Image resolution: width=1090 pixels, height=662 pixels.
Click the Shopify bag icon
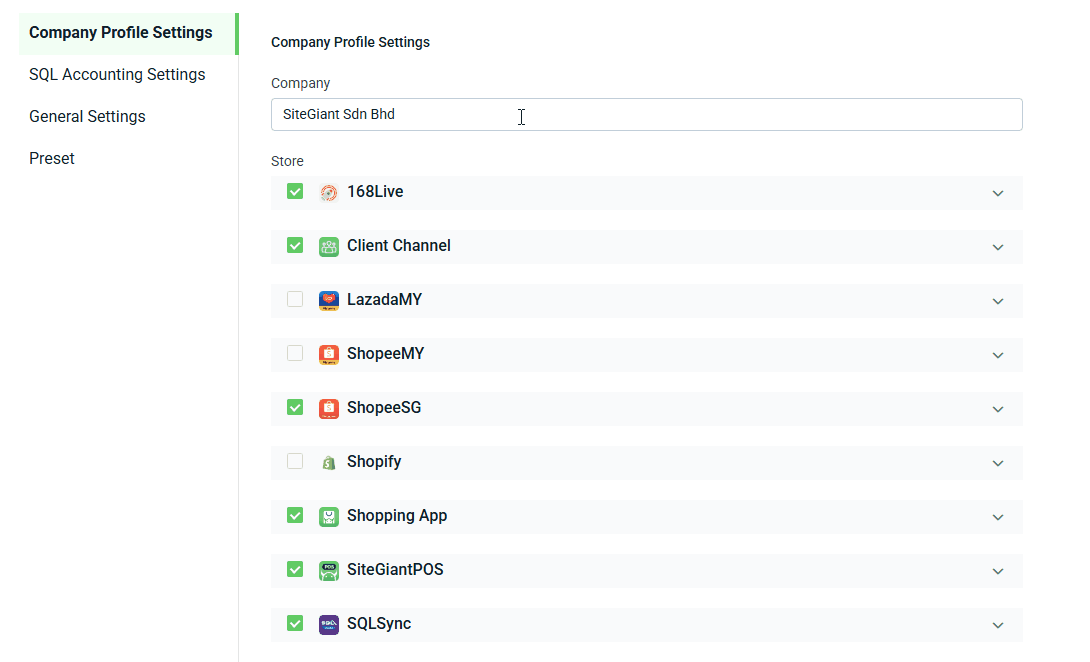click(329, 462)
